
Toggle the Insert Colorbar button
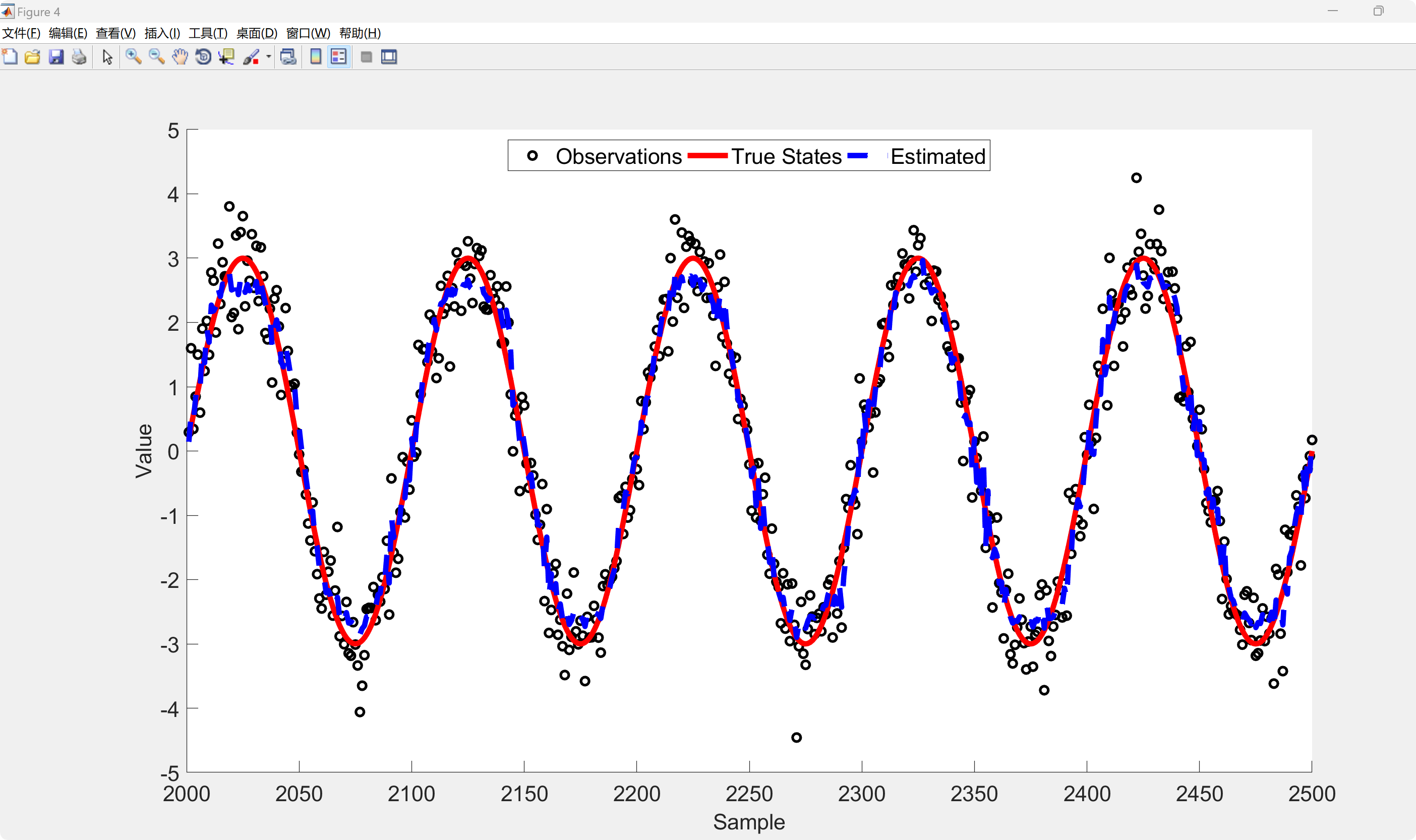pyautogui.click(x=316, y=56)
